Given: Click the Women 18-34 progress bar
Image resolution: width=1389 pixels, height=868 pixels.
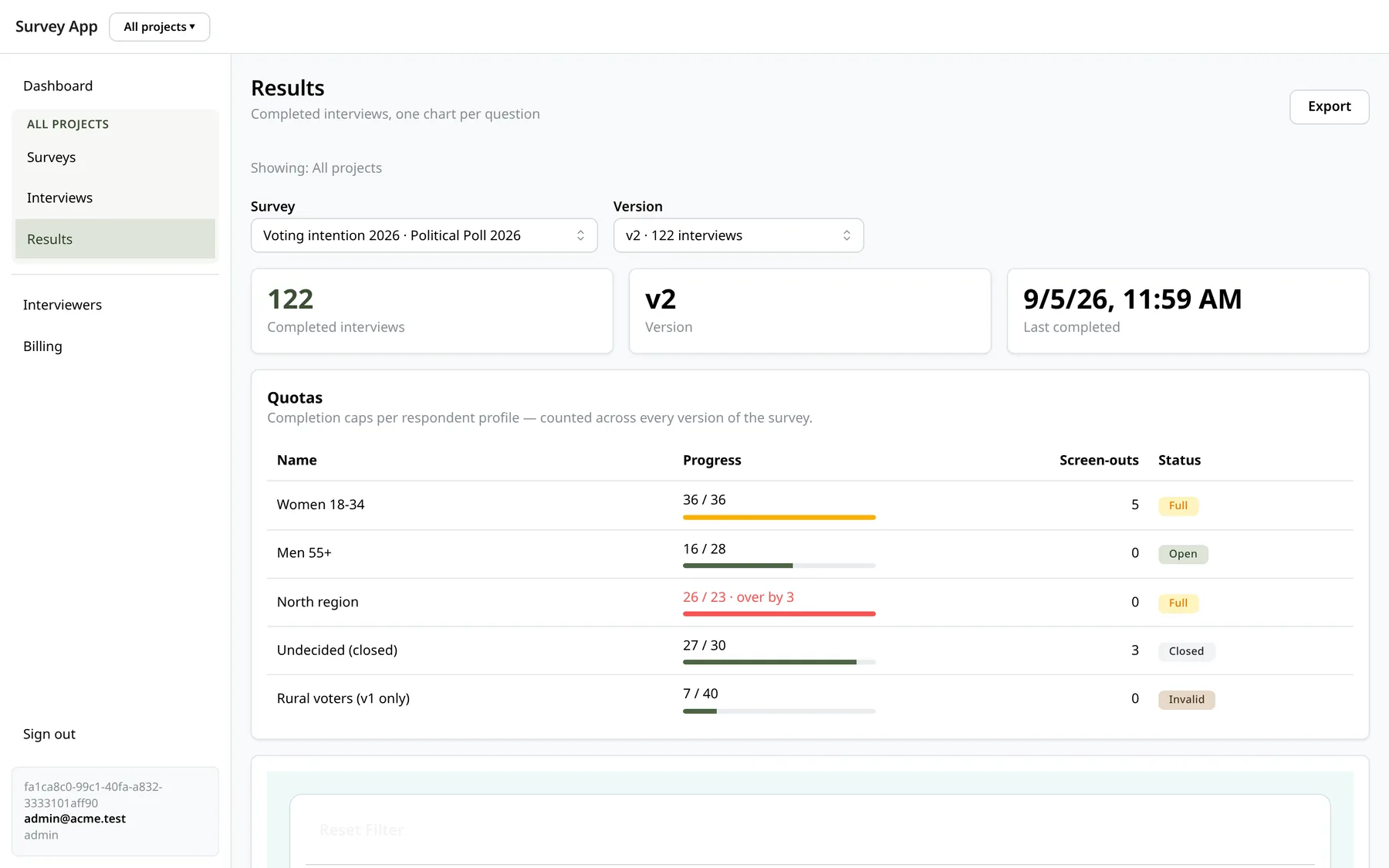Looking at the screenshot, I should [779, 517].
